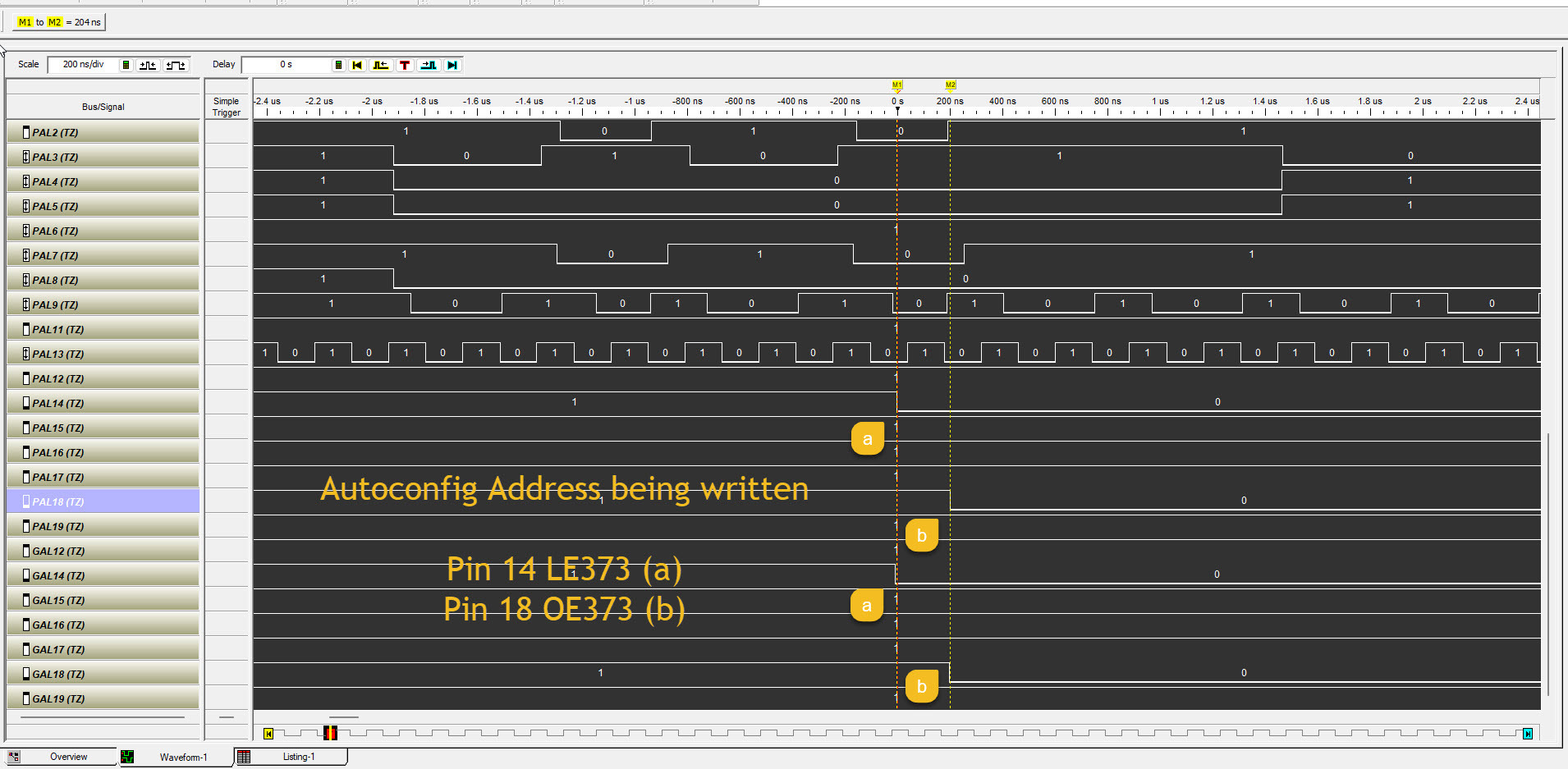Click the red trigger position marker in overview strip
Image resolution: width=1568 pixels, height=769 pixels.
(330, 733)
